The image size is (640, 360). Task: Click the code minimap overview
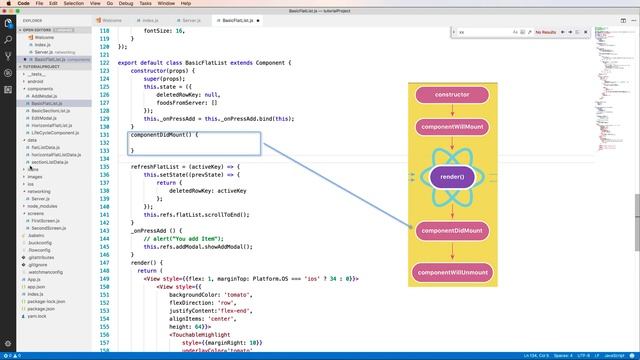(614, 89)
